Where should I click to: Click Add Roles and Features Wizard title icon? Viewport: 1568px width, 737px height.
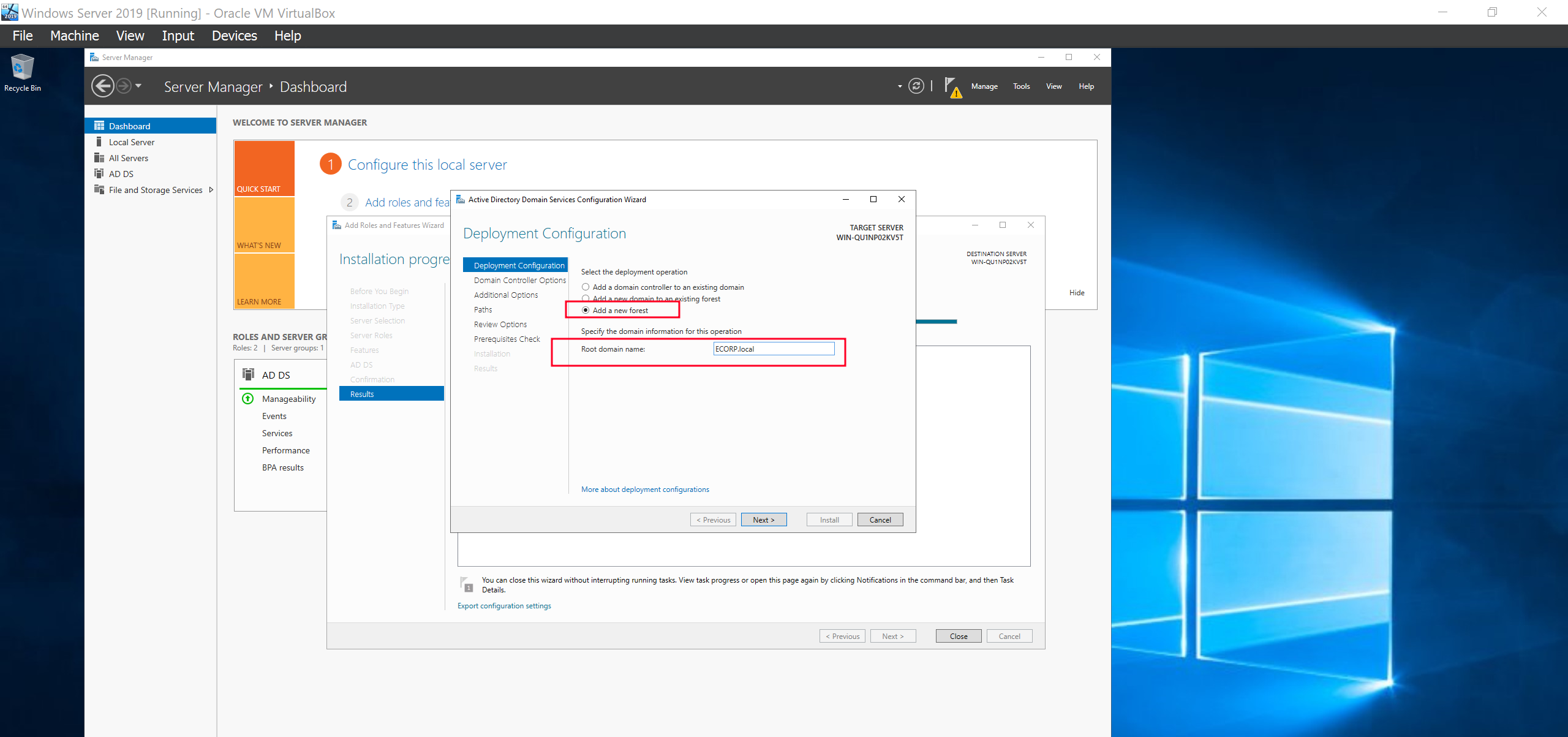[x=336, y=225]
